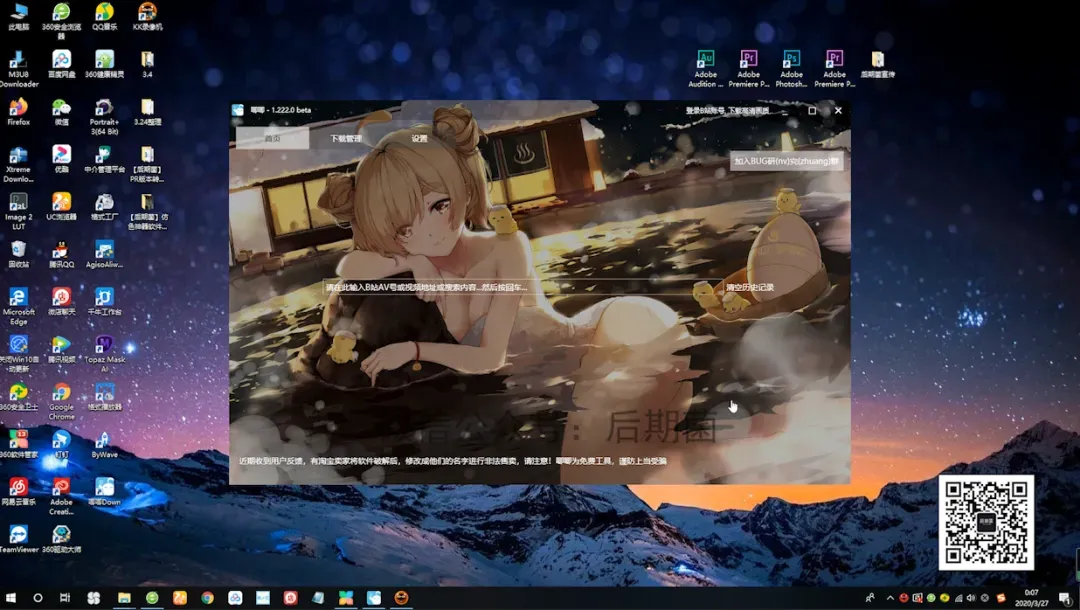This screenshot has width=1080, height=610.
Task: Select the Xtreme Download desktop icon
Action: [19, 165]
